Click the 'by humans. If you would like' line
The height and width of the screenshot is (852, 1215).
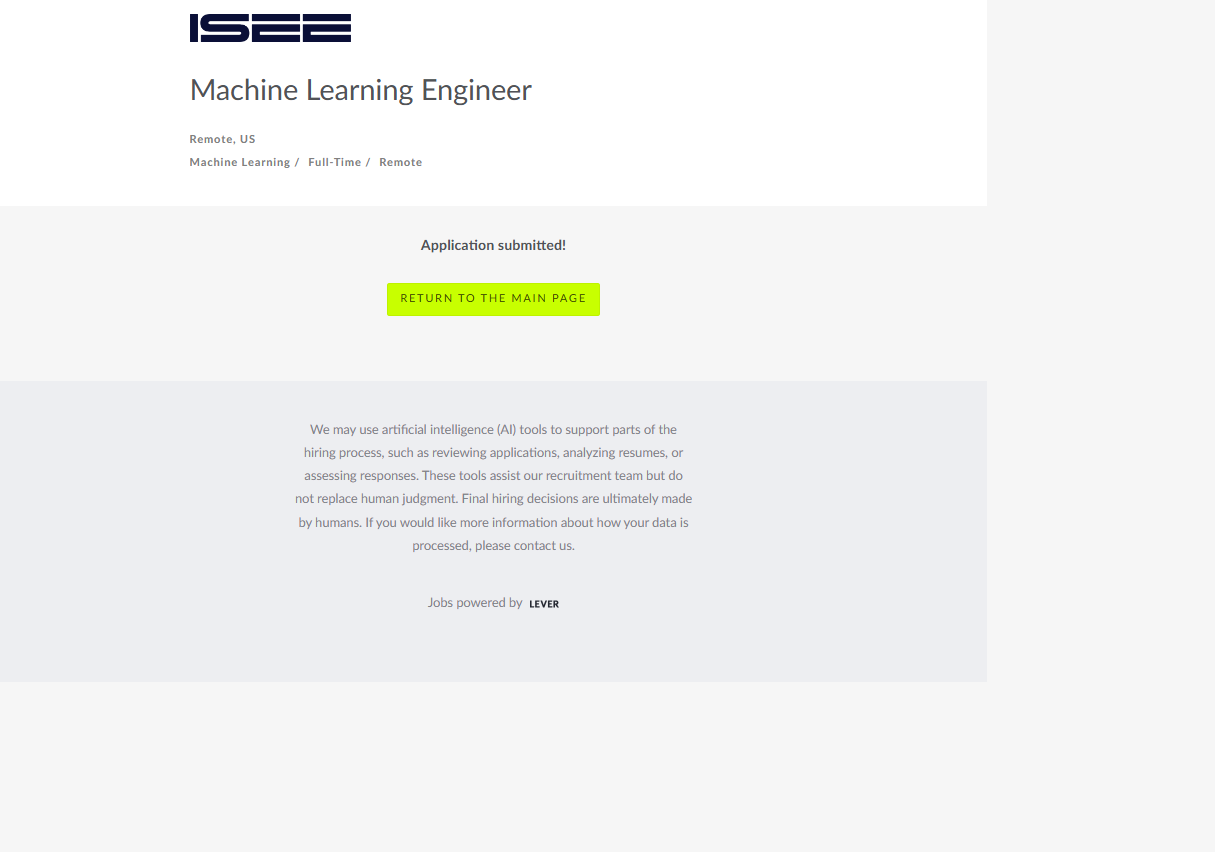(x=493, y=522)
